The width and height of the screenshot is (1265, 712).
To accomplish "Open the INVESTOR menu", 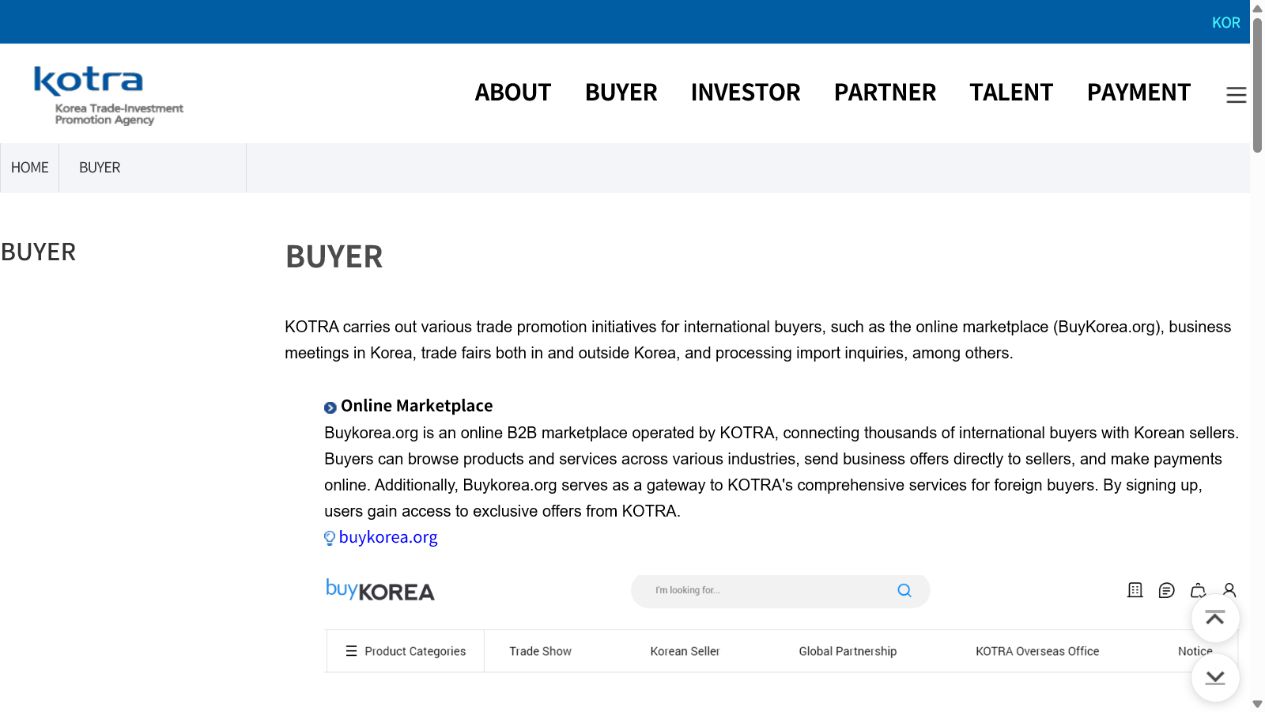I will 746,92.
